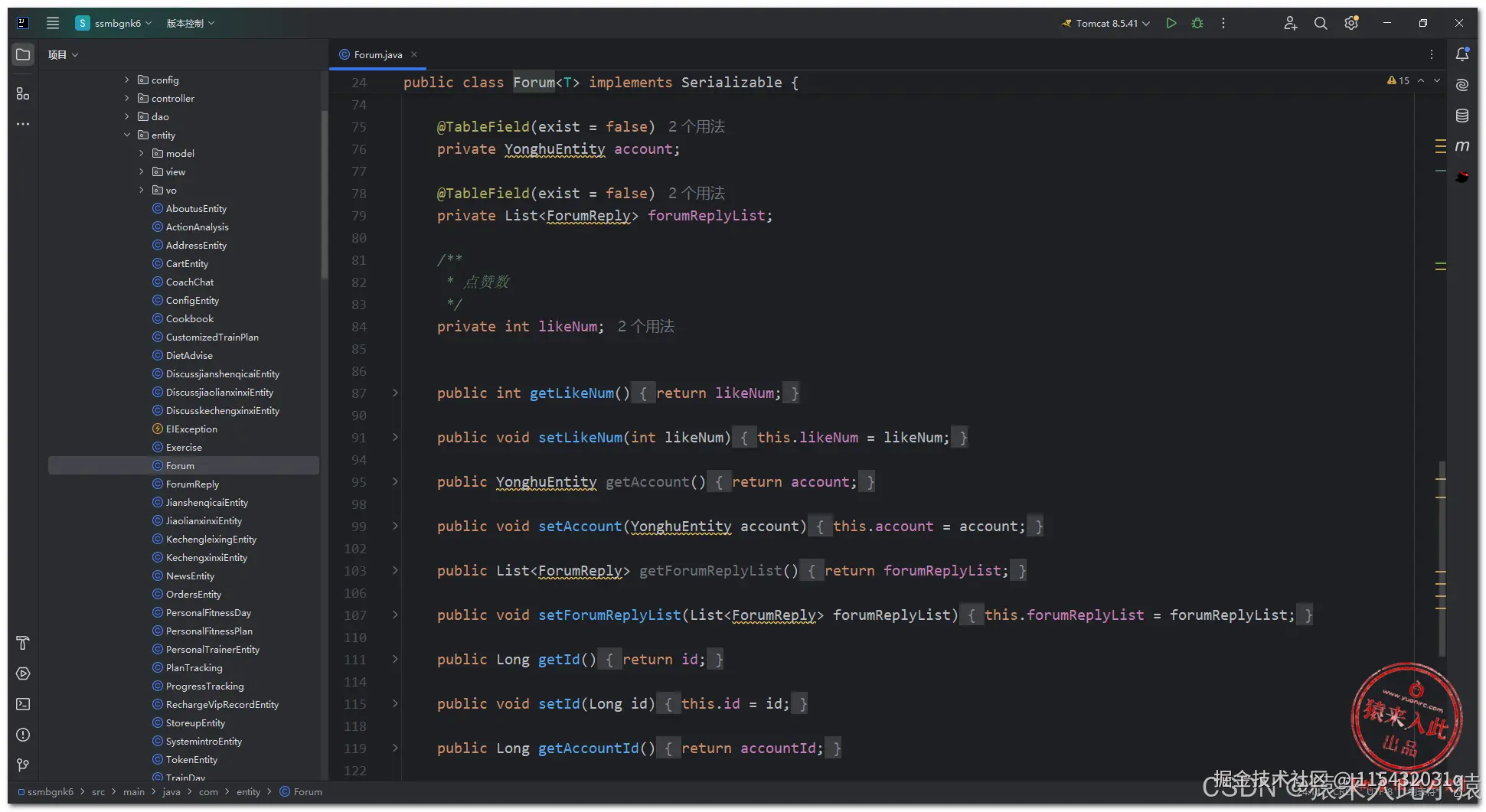1486x812 pixels.
Task: Open Tomcat 8.5.41 run configuration dropdown
Action: point(1106,23)
